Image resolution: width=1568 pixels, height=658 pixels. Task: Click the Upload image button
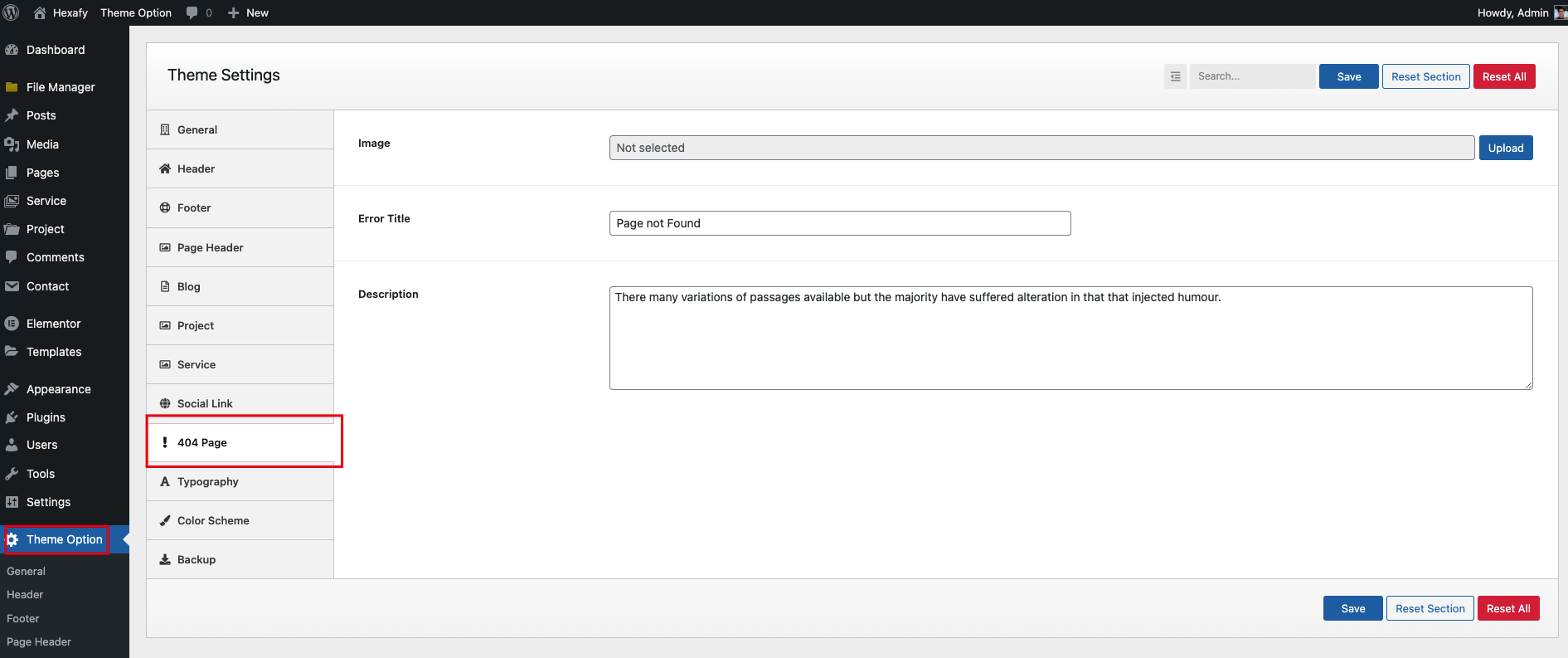click(x=1506, y=148)
